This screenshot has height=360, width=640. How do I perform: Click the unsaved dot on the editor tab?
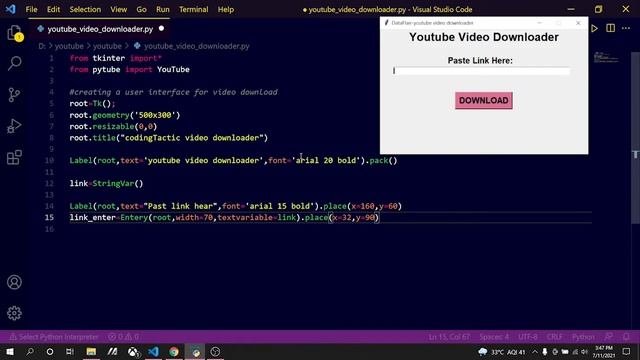point(161,29)
